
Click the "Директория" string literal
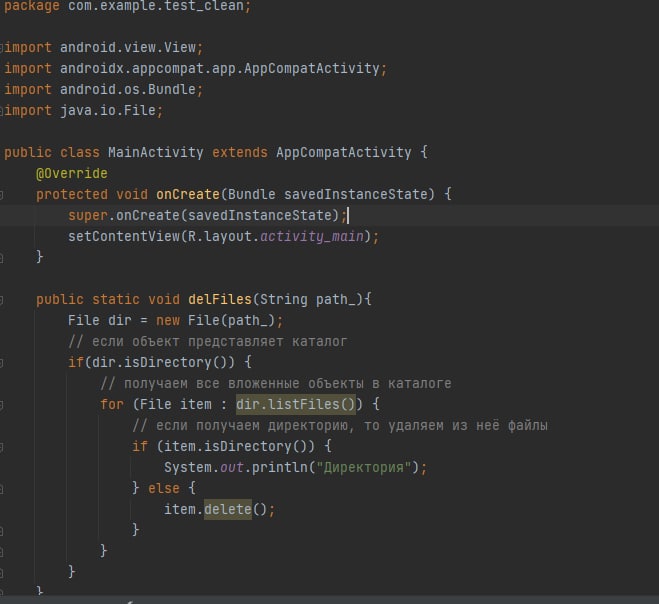pos(364,467)
